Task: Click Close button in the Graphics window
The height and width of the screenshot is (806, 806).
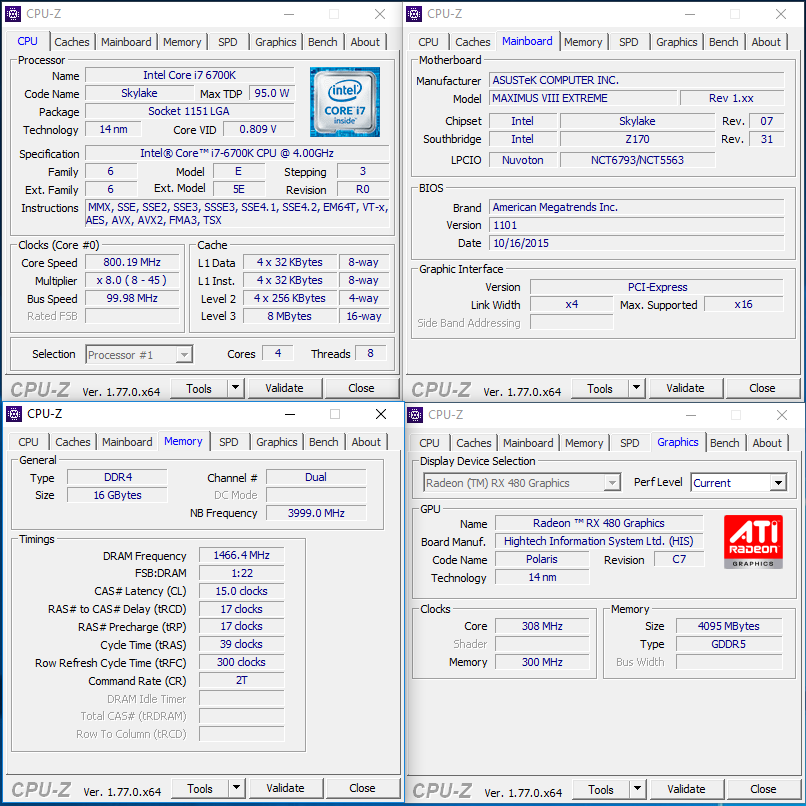Action: click(x=763, y=789)
